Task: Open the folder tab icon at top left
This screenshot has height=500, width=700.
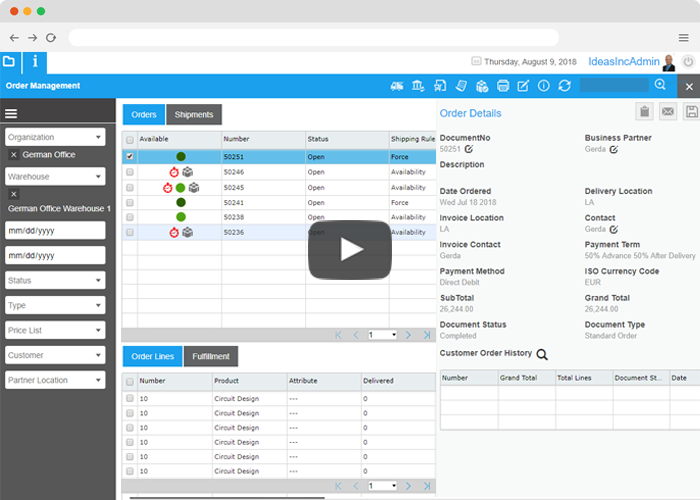Action: pos(9,62)
